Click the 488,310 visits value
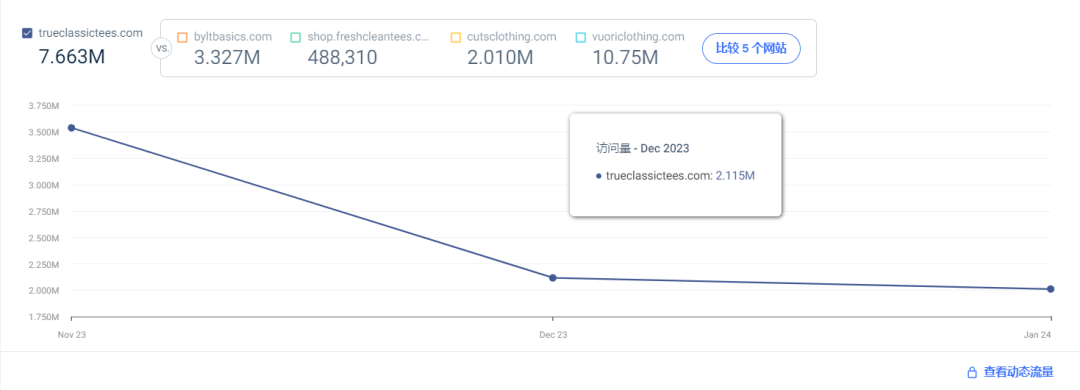Image resolution: width=1080 pixels, height=390 pixels. click(x=342, y=57)
